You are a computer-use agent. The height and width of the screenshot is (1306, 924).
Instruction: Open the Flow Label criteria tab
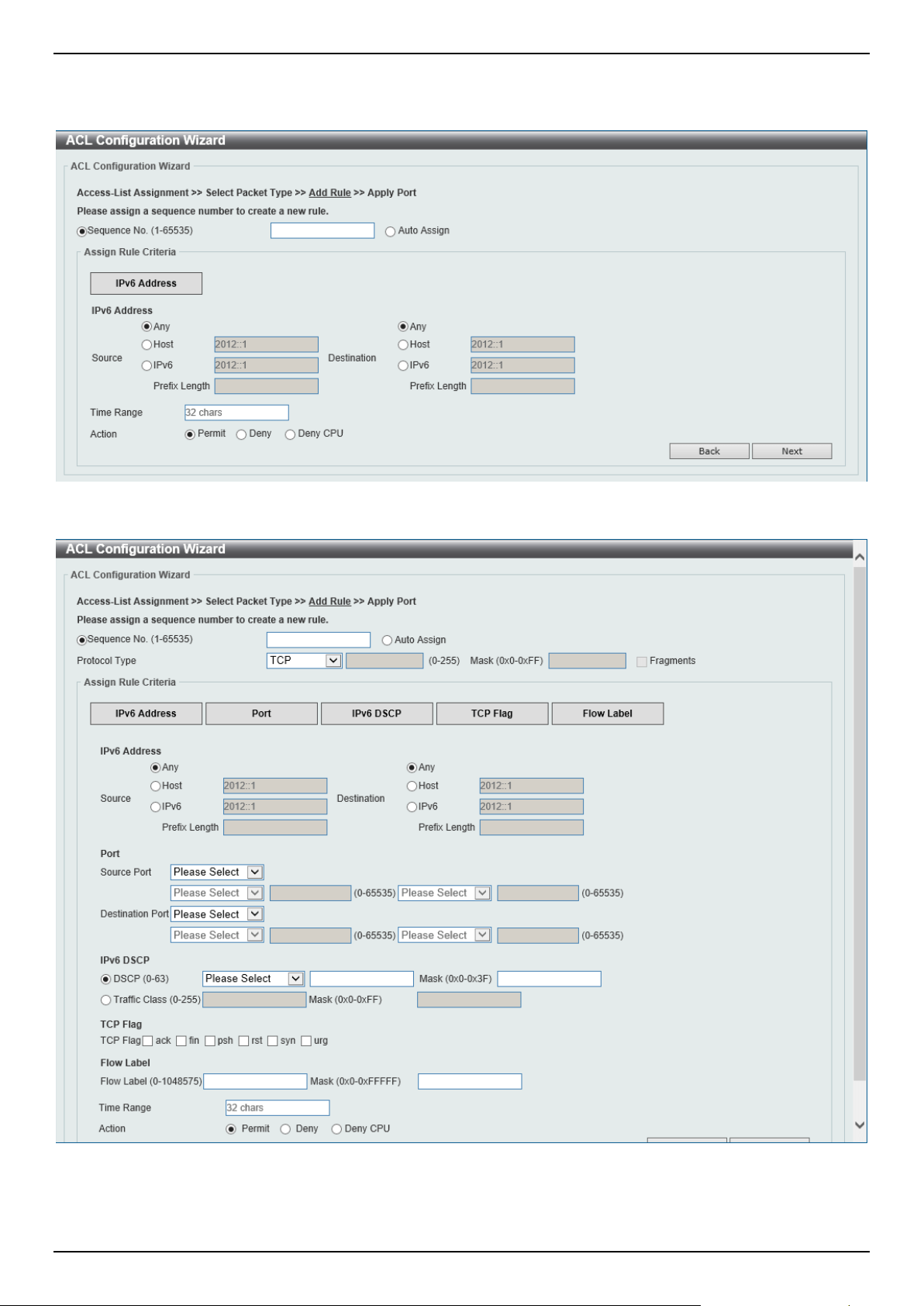608,713
